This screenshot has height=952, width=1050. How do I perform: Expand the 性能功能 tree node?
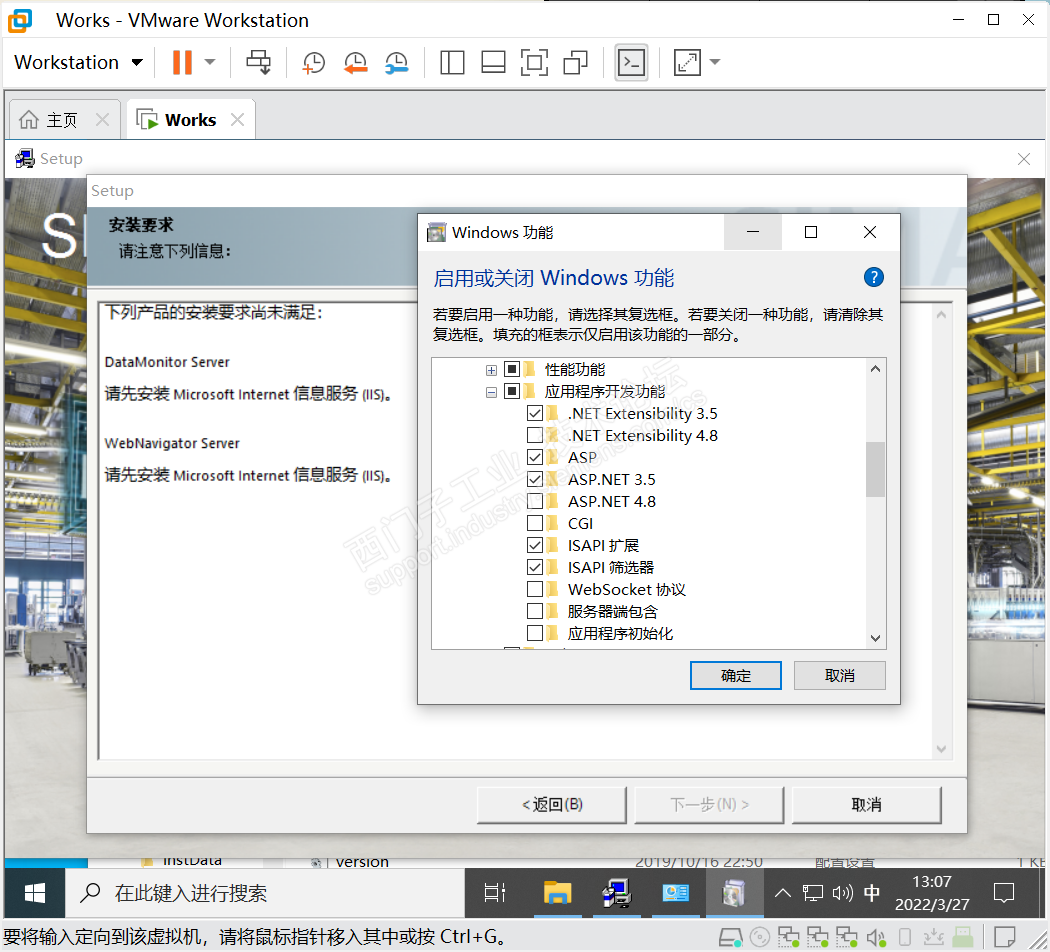click(x=491, y=370)
